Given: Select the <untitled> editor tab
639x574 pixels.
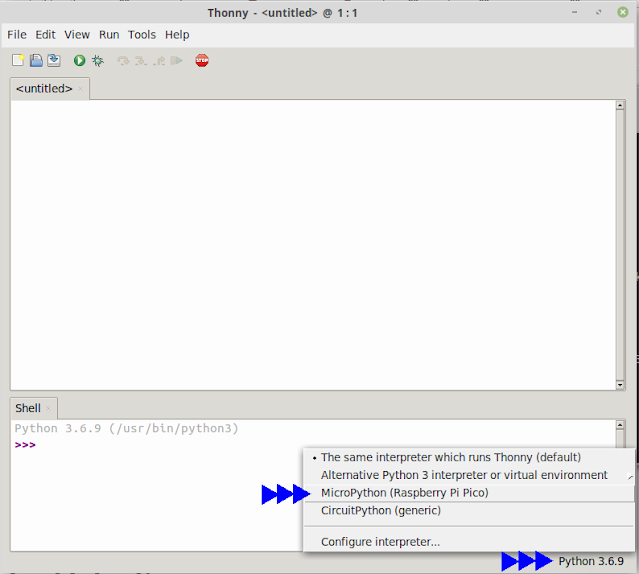Looking at the screenshot, I should [44, 88].
